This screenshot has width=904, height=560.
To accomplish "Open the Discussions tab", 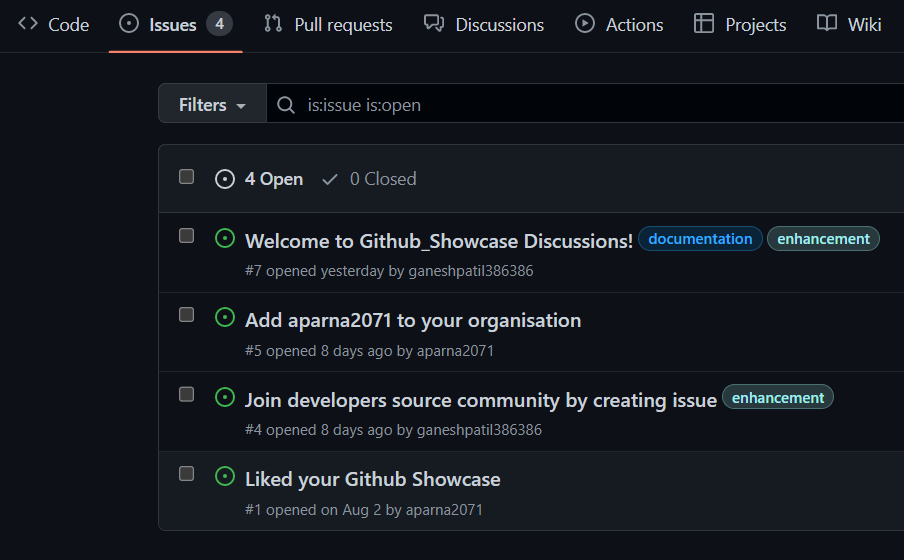I will 484,25.
